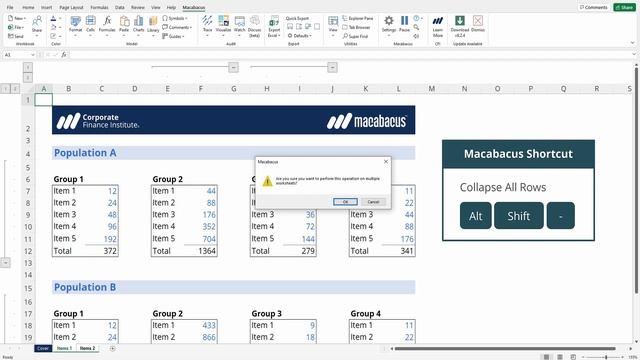
Task: Adjust the zoom slider in the status bar
Action: pos(605,357)
